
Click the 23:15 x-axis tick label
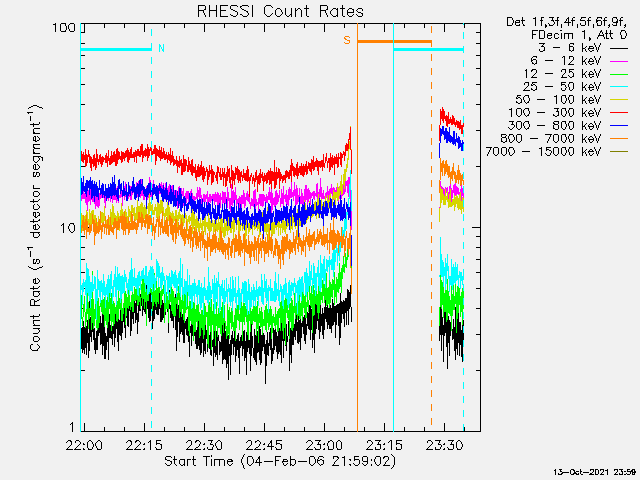click(x=384, y=445)
